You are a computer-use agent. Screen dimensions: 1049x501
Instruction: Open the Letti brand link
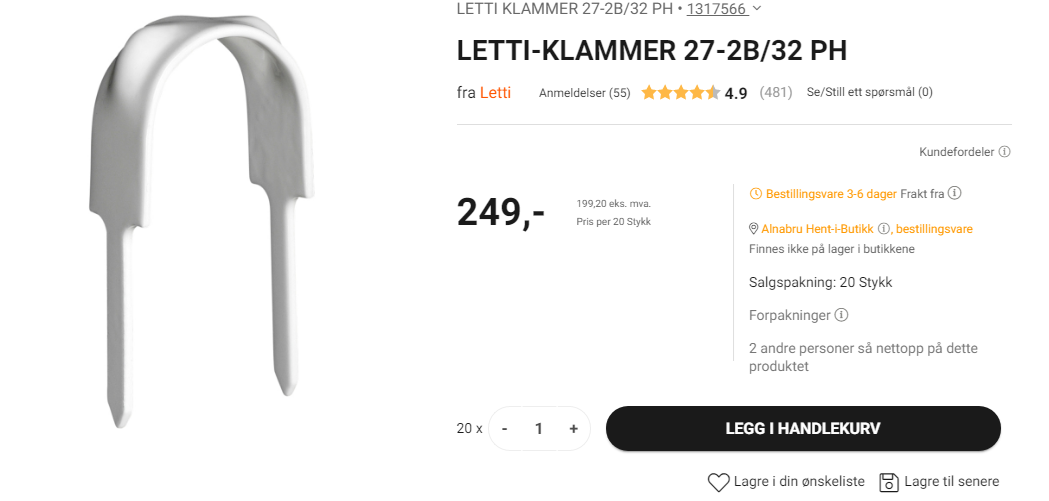click(495, 93)
